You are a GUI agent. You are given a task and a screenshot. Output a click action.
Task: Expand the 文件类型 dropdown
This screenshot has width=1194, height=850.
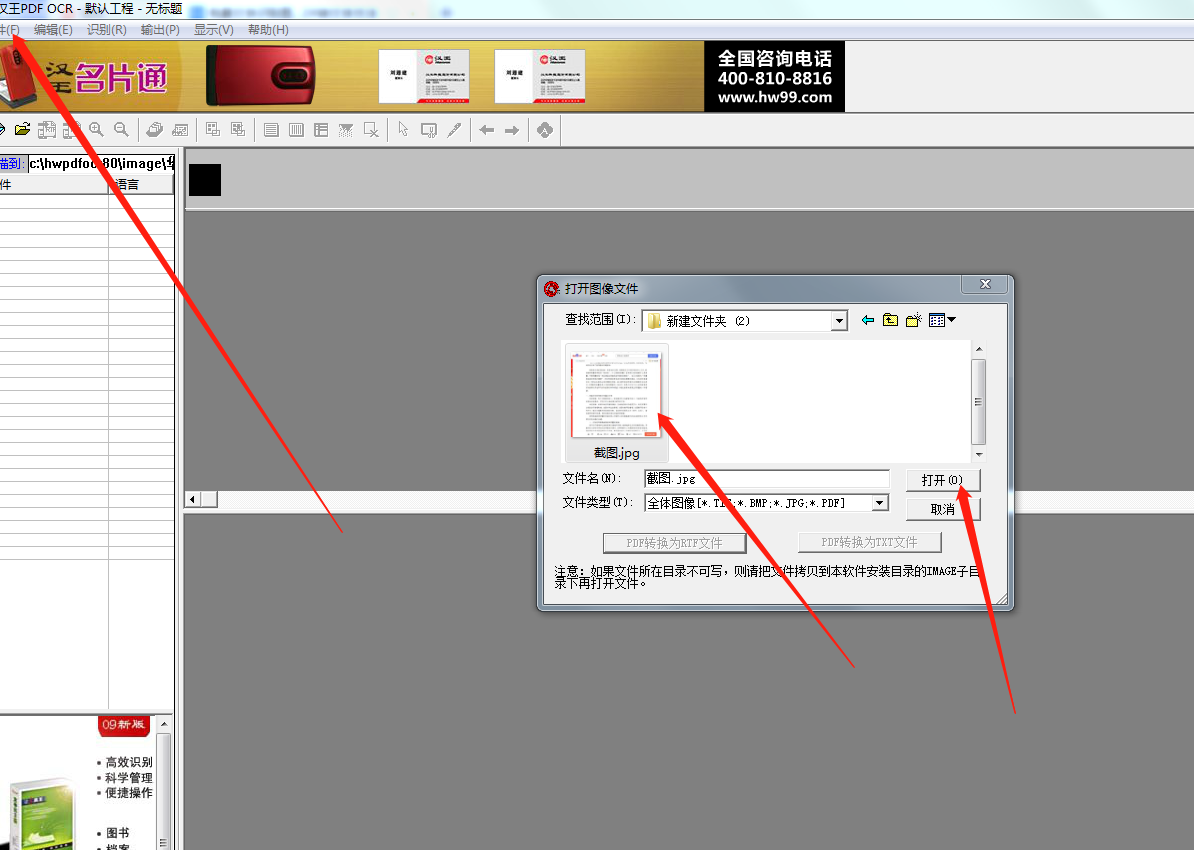880,503
